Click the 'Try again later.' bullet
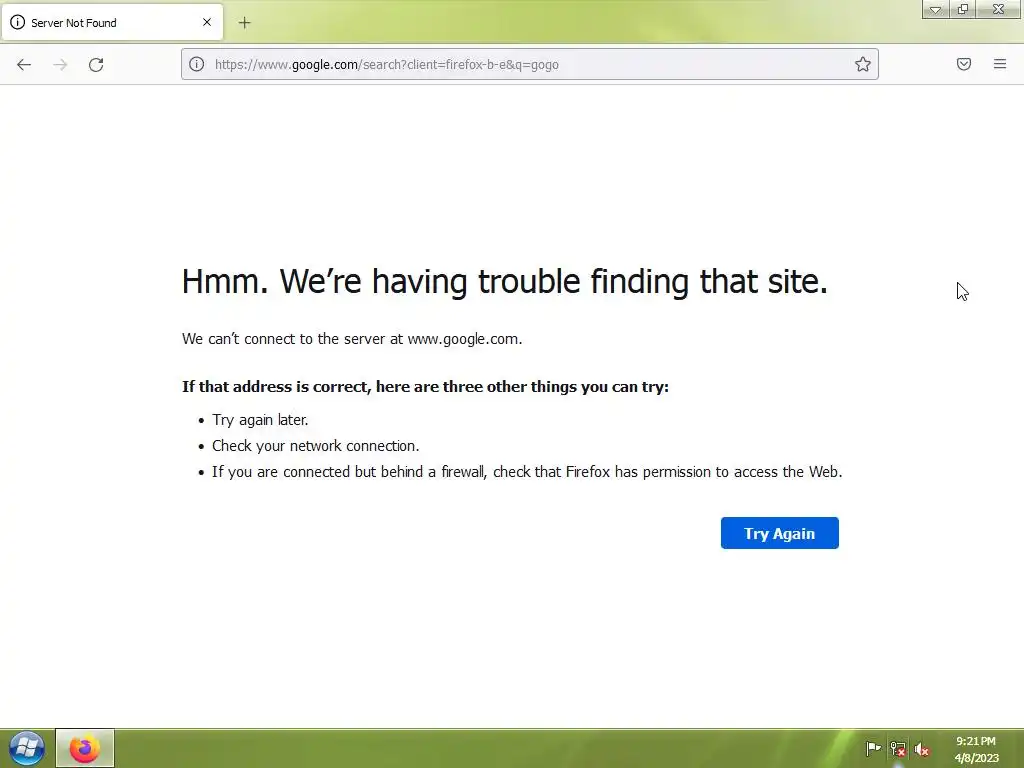Screen dimensions: 1024x768 pos(260,420)
